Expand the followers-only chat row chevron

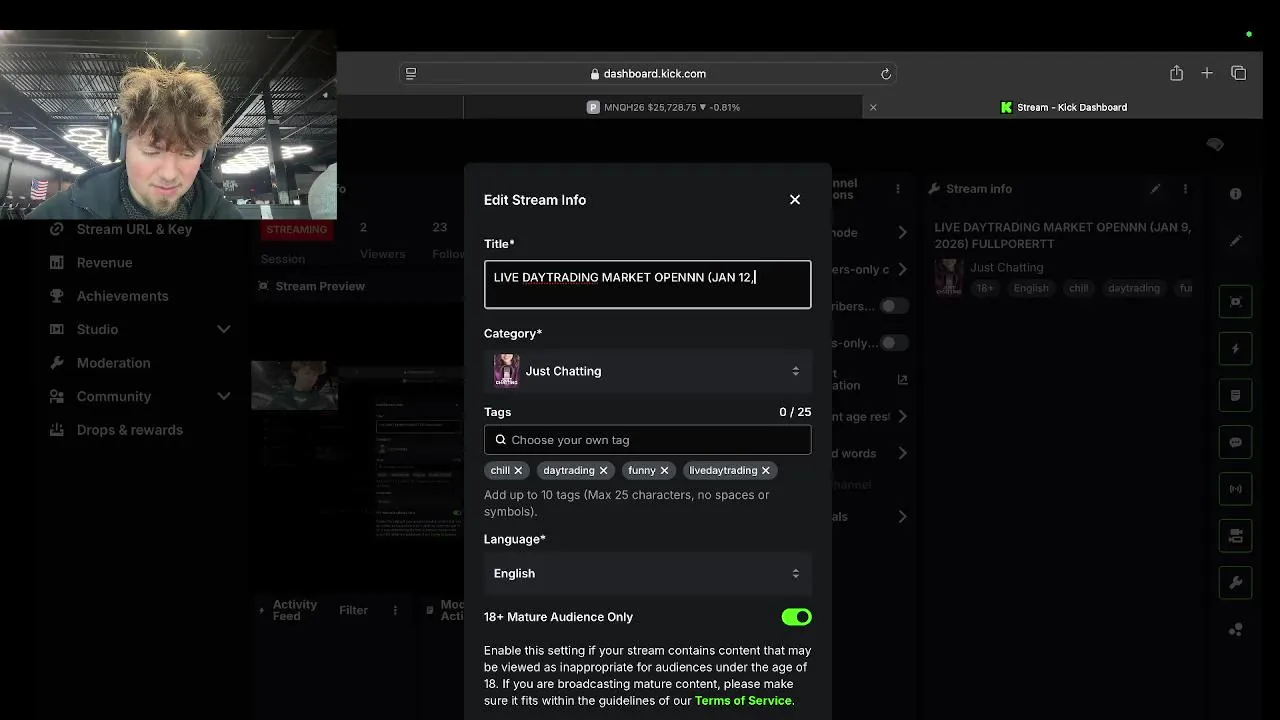pyautogui.click(x=902, y=269)
